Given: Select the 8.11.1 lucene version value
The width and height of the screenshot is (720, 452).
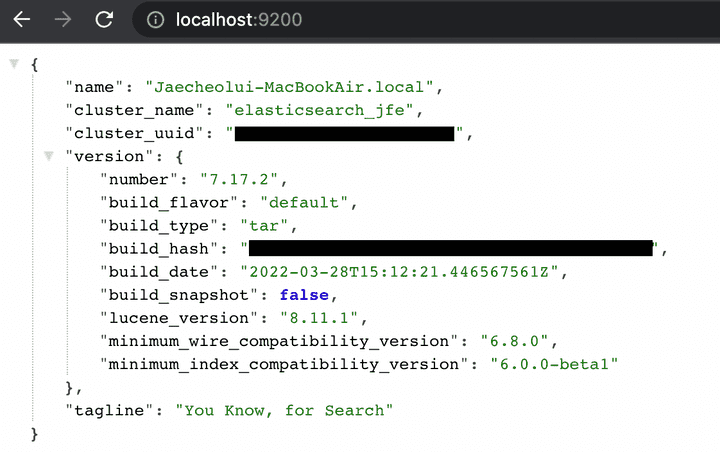Looking at the screenshot, I should pyautogui.click(x=319, y=318).
